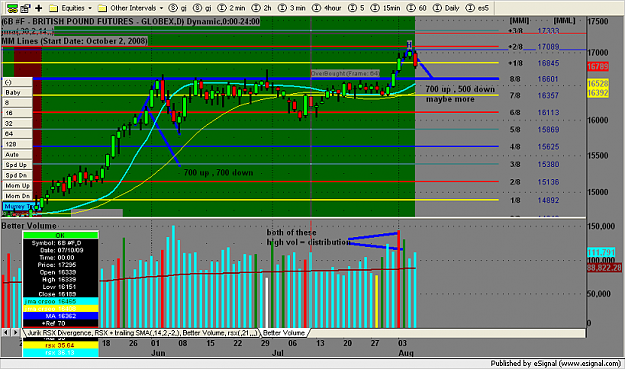Click the highlighted Money Tr button
Image resolution: width=625 pixels, height=369 pixels.
(x=17, y=206)
